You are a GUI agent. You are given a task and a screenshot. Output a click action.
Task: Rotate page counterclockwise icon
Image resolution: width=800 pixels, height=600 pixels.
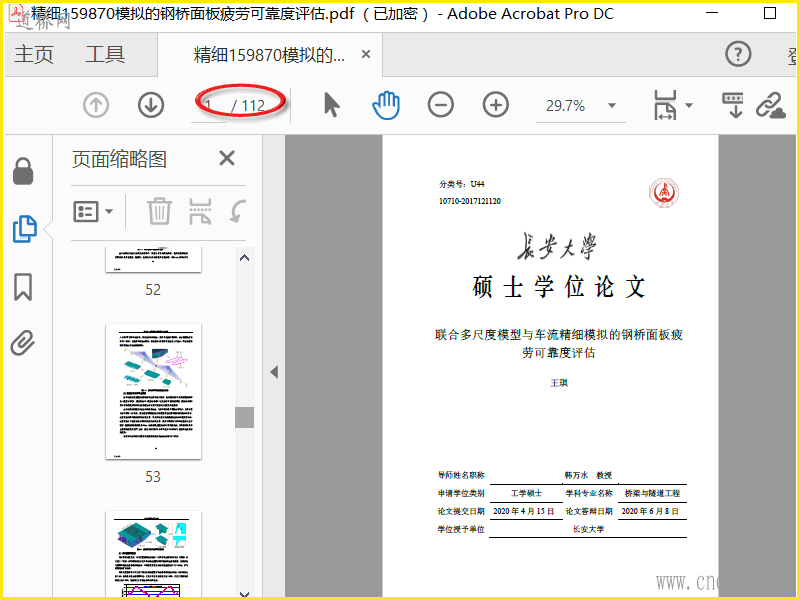238,211
